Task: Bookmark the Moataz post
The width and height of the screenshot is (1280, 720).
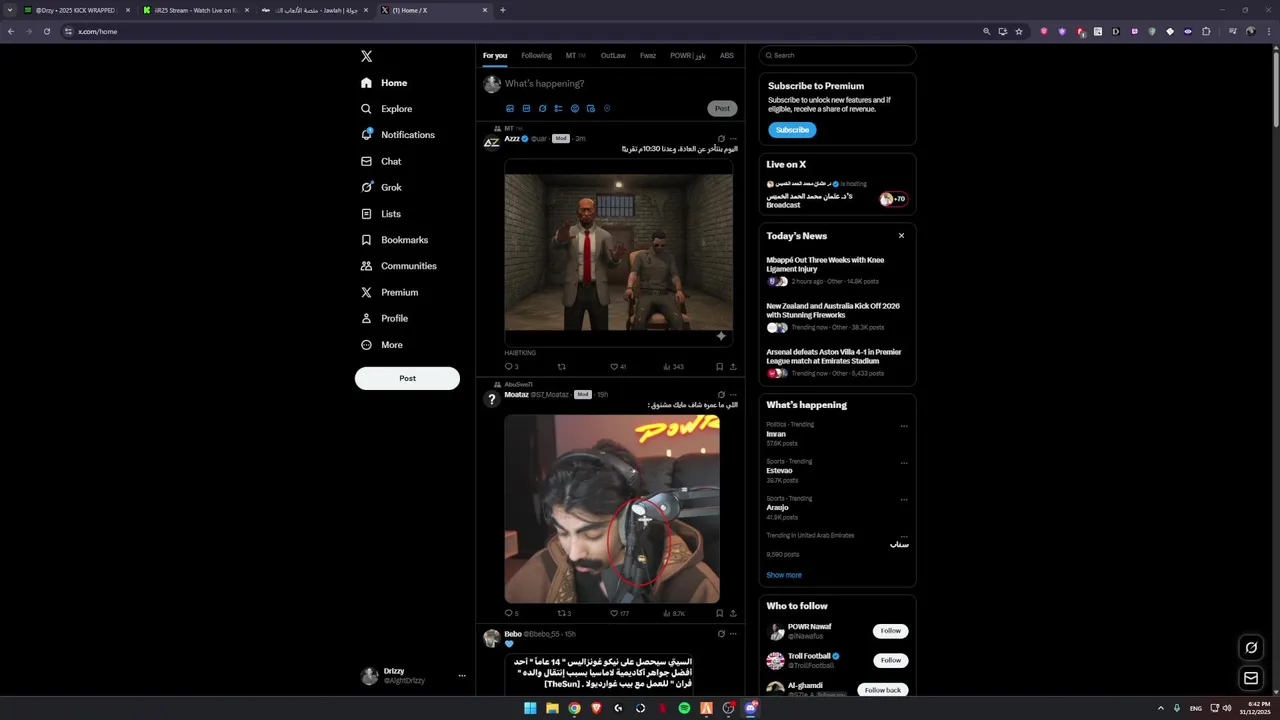Action: [719, 613]
